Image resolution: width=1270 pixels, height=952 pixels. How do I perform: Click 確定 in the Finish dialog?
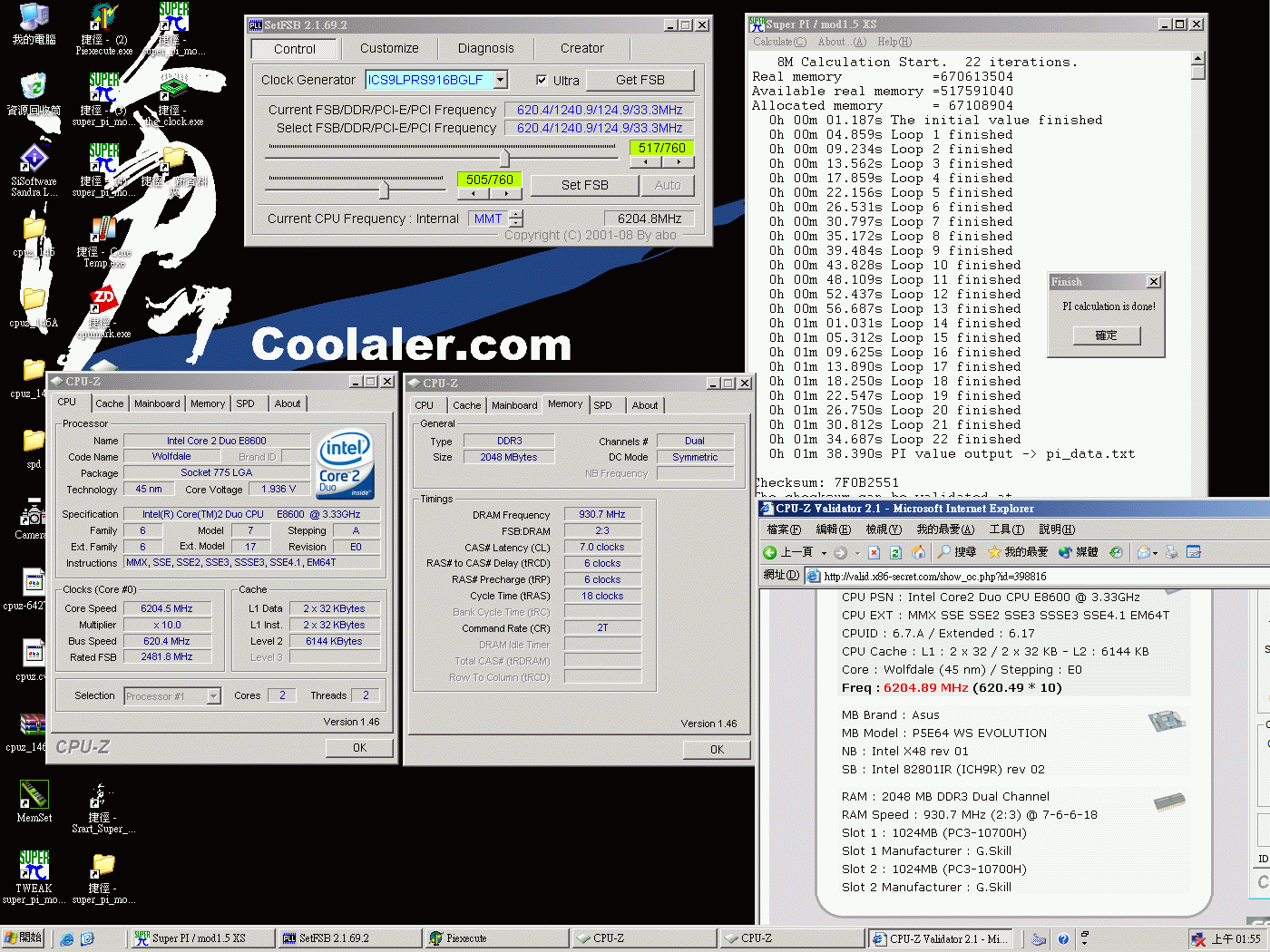click(1106, 335)
